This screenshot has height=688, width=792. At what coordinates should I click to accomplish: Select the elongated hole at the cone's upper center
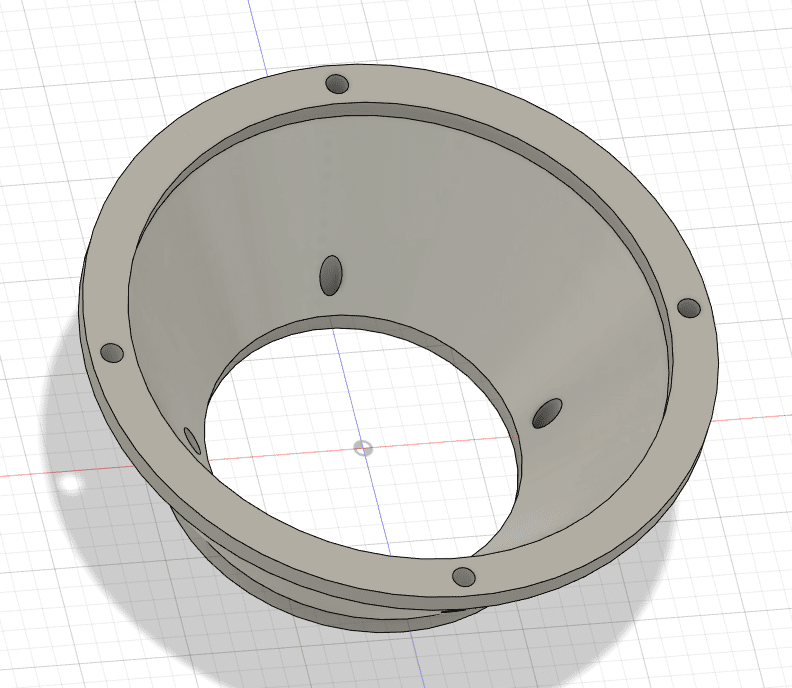tap(331, 275)
